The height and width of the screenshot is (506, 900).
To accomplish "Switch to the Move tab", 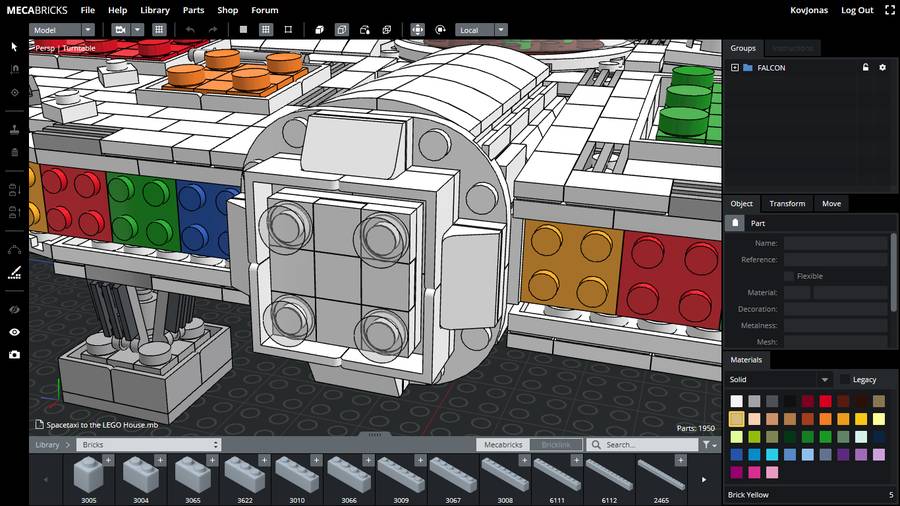I will tap(831, 204).
